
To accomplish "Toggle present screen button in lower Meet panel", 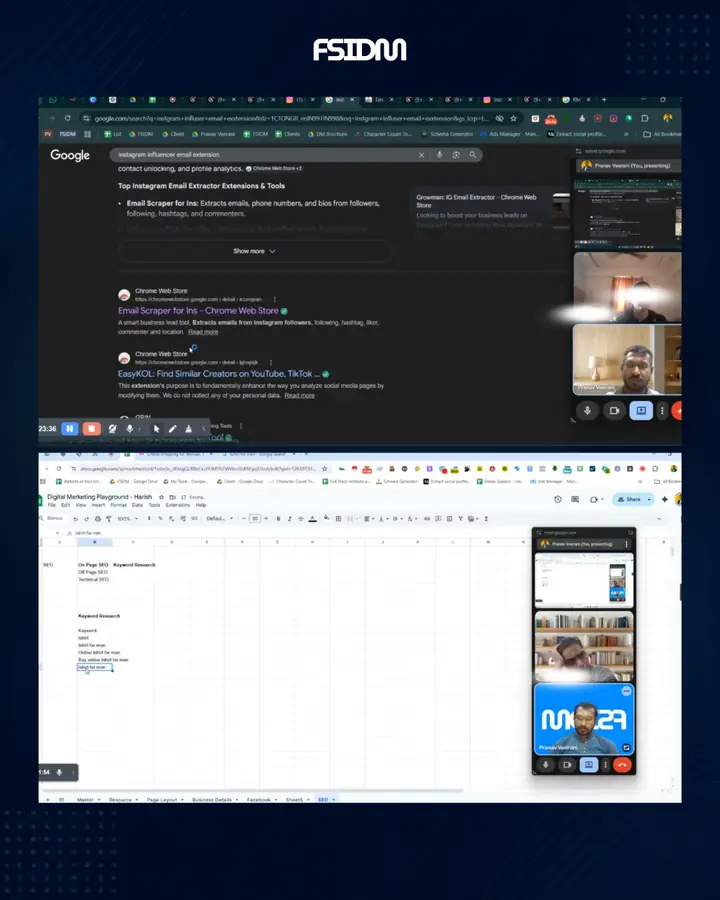I will click(x=589, y=765).
